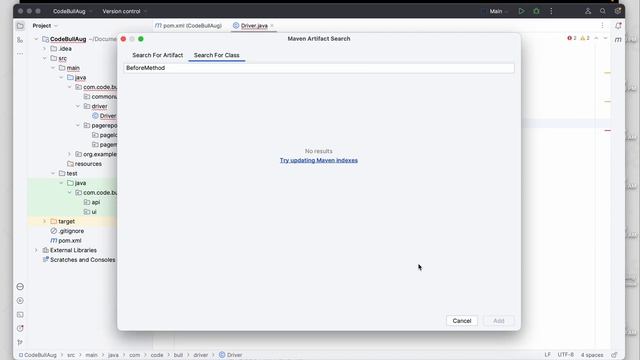Show warnings count indicator in editor
This screenshot has width=640, height=360.
(x=585, y=38)
